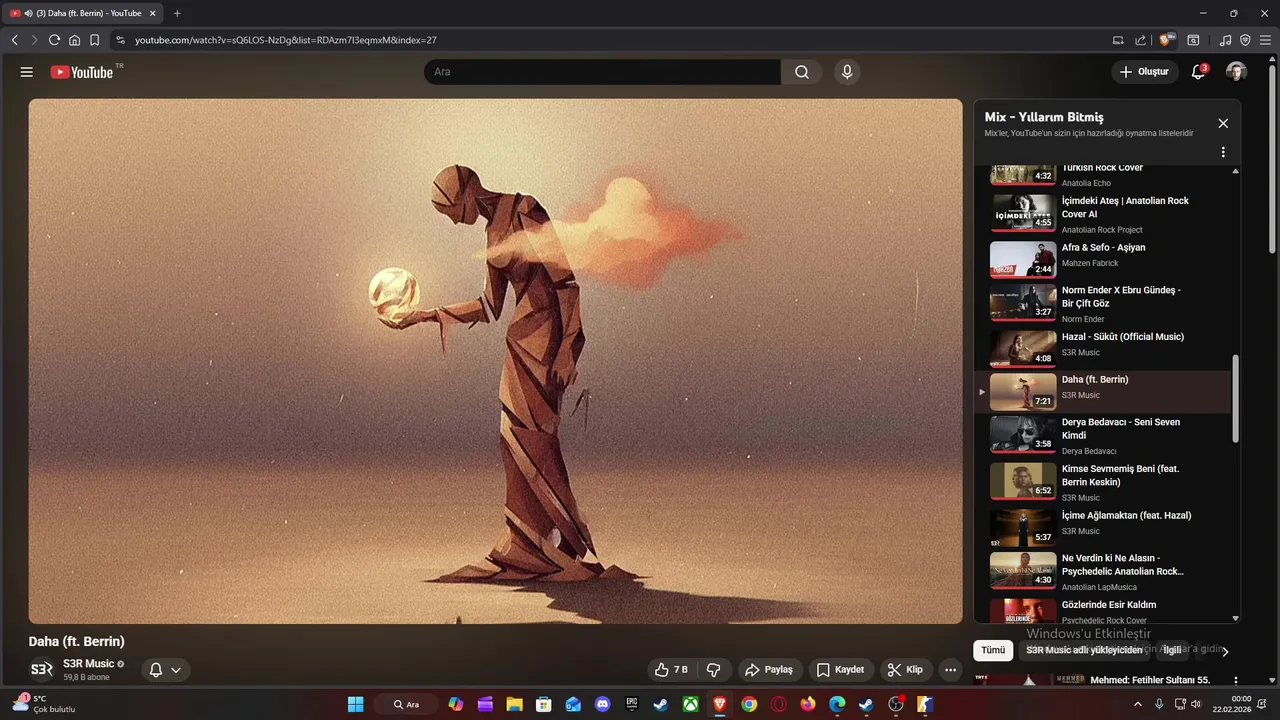This screenshot has height=720, width=1280.
Task: Open the Brave VPN shield icon
Action: pyautogui.click(x=1245, y=40)
